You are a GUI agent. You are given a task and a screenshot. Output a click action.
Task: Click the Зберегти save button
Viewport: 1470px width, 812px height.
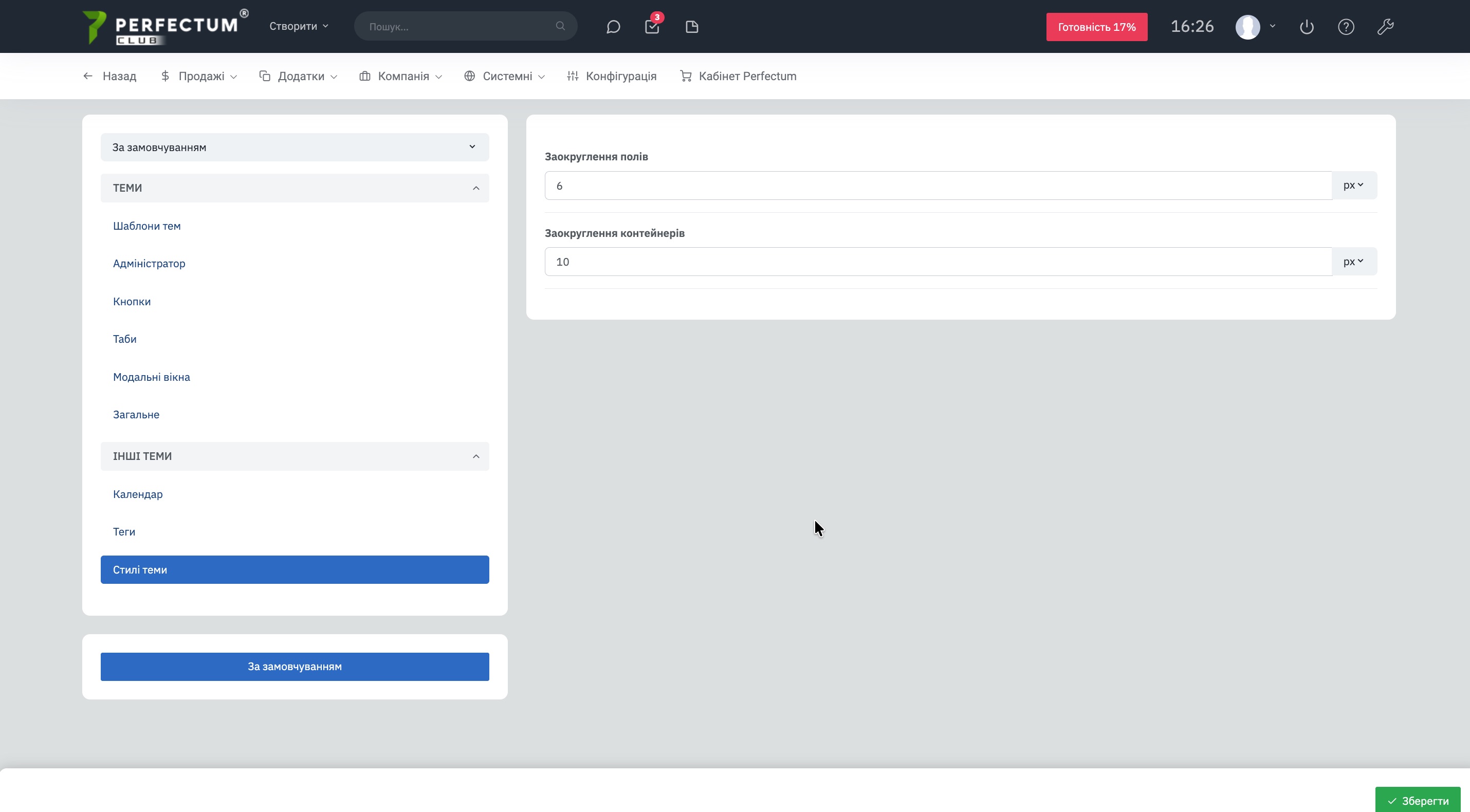click(1418, 801)
